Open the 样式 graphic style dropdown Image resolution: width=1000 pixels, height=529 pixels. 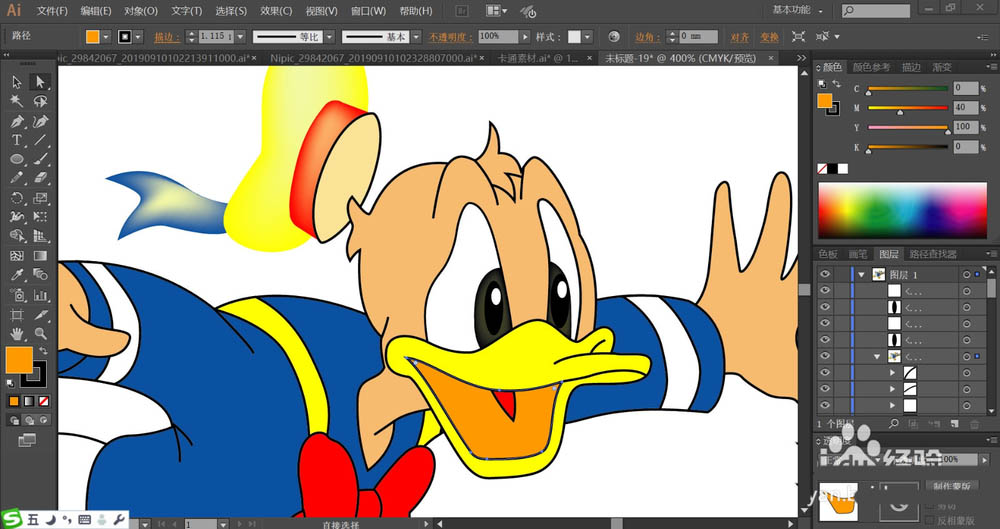click(587, 37)
